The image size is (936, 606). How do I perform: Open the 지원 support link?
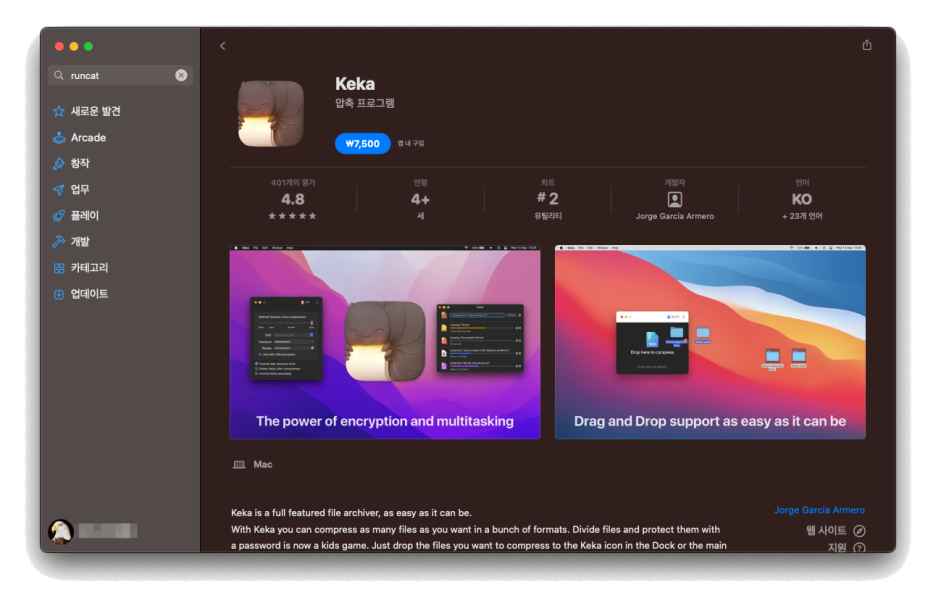point(837,547)
